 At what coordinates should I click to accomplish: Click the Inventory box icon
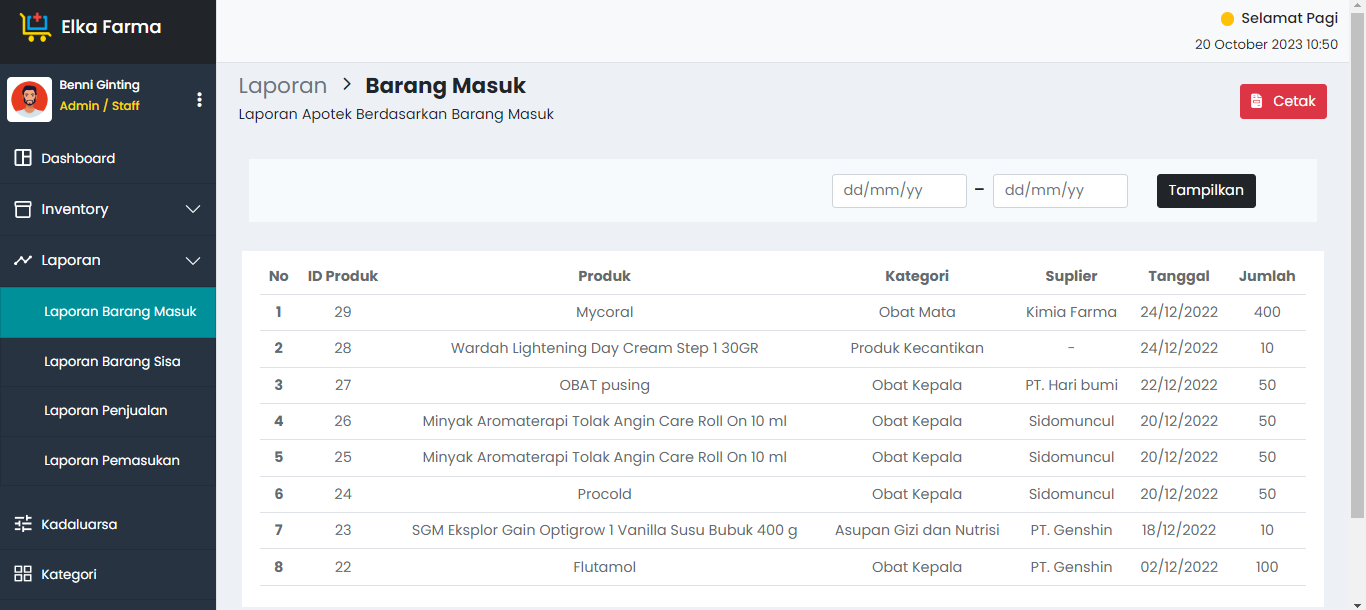(23, 209)
